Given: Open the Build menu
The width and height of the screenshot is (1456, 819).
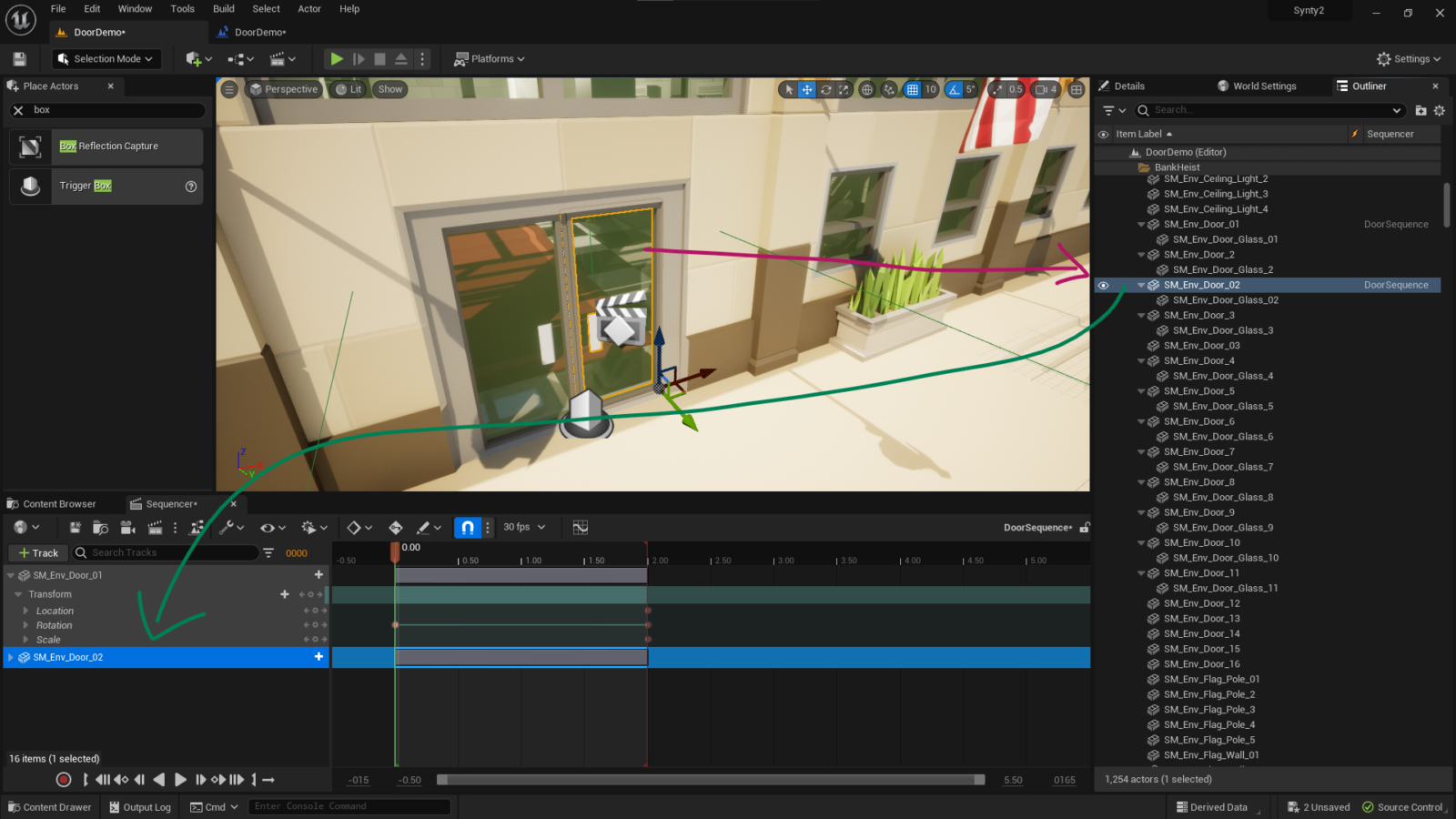Looking at the screenshot, I should [x=223, y=8].
